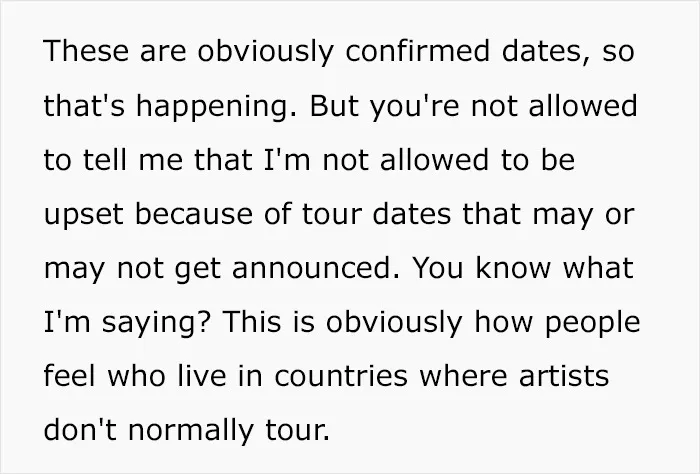Click the word "where" before "artists"
This screenshot has width=700, height=474.
(463, 376)
